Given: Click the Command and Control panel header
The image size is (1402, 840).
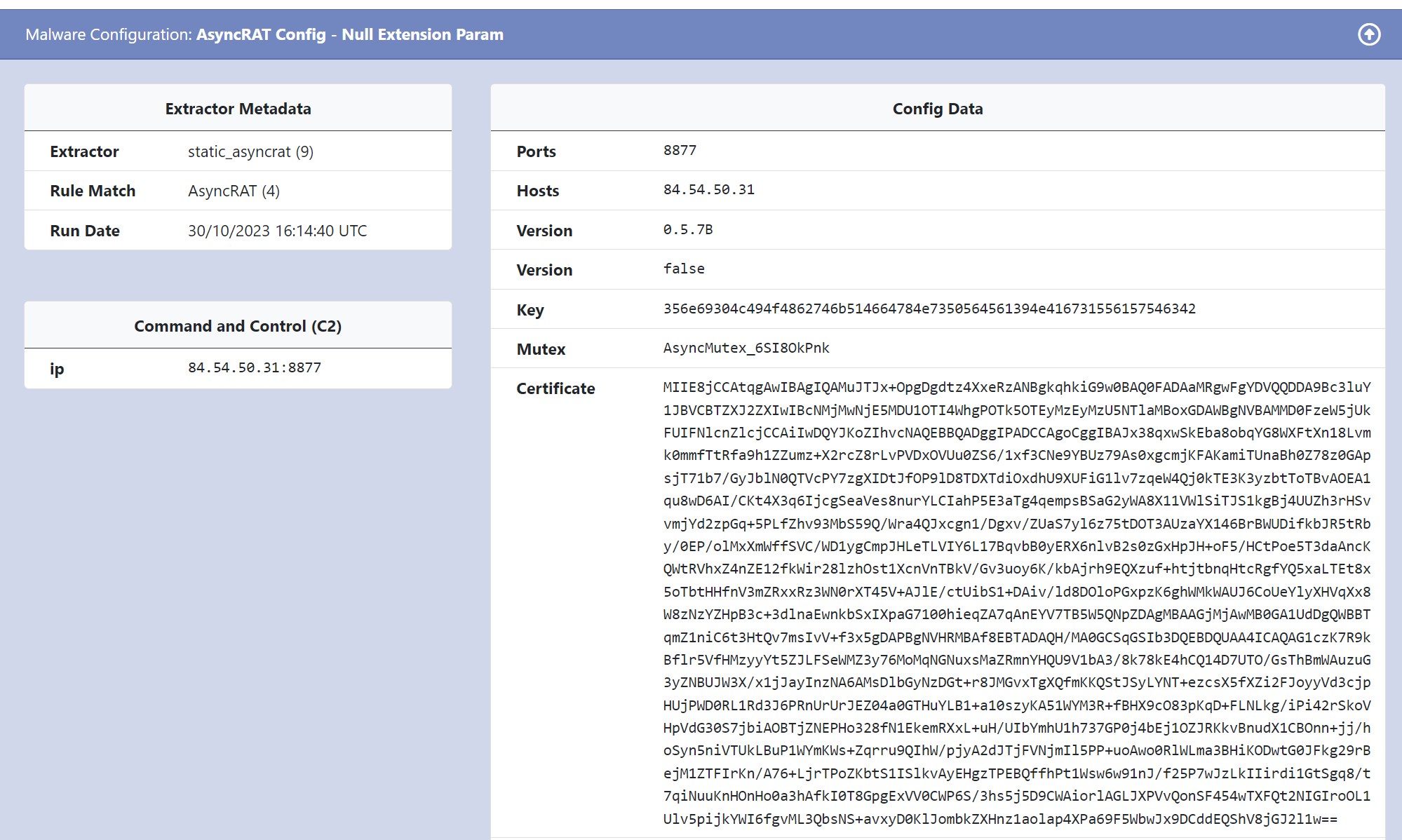Looking at the screenshot, I should [x=238, y=325].
